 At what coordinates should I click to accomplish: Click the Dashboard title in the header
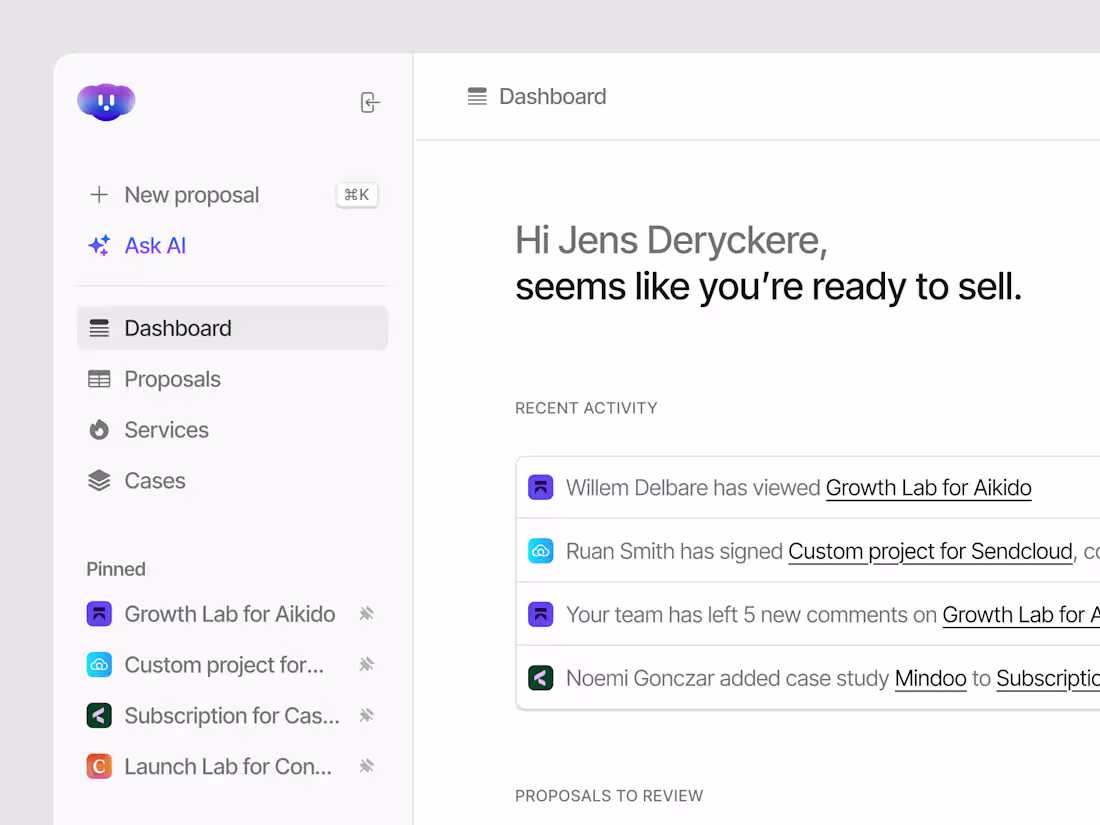click(552, 96)
